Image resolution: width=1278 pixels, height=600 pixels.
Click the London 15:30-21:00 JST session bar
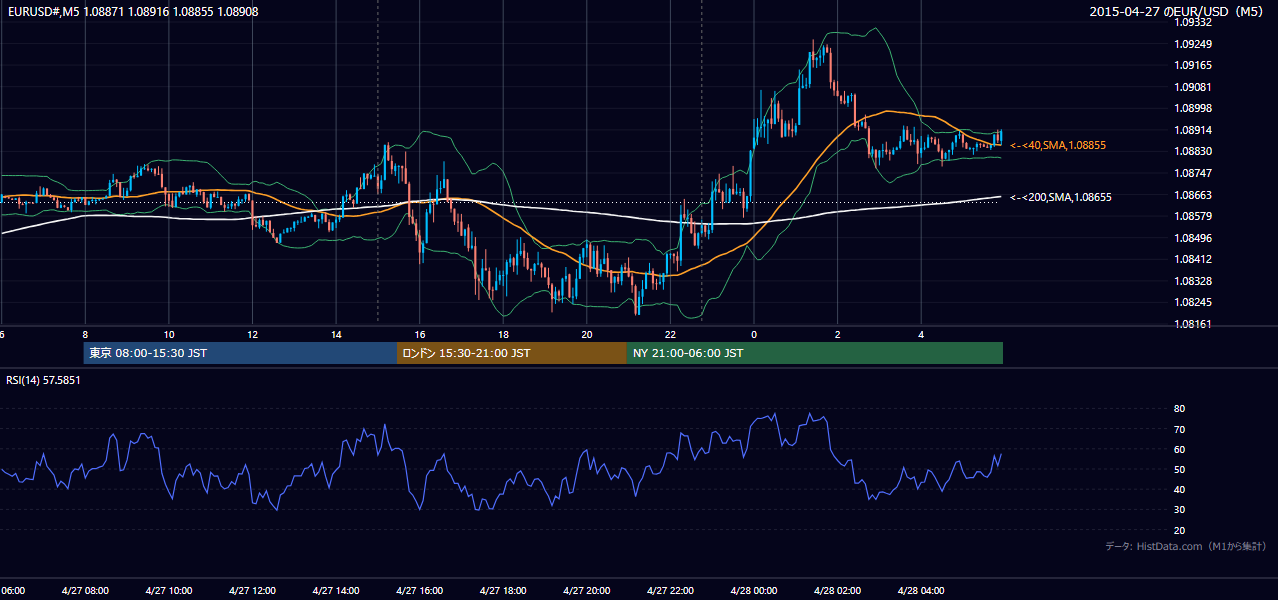(512, 353)
